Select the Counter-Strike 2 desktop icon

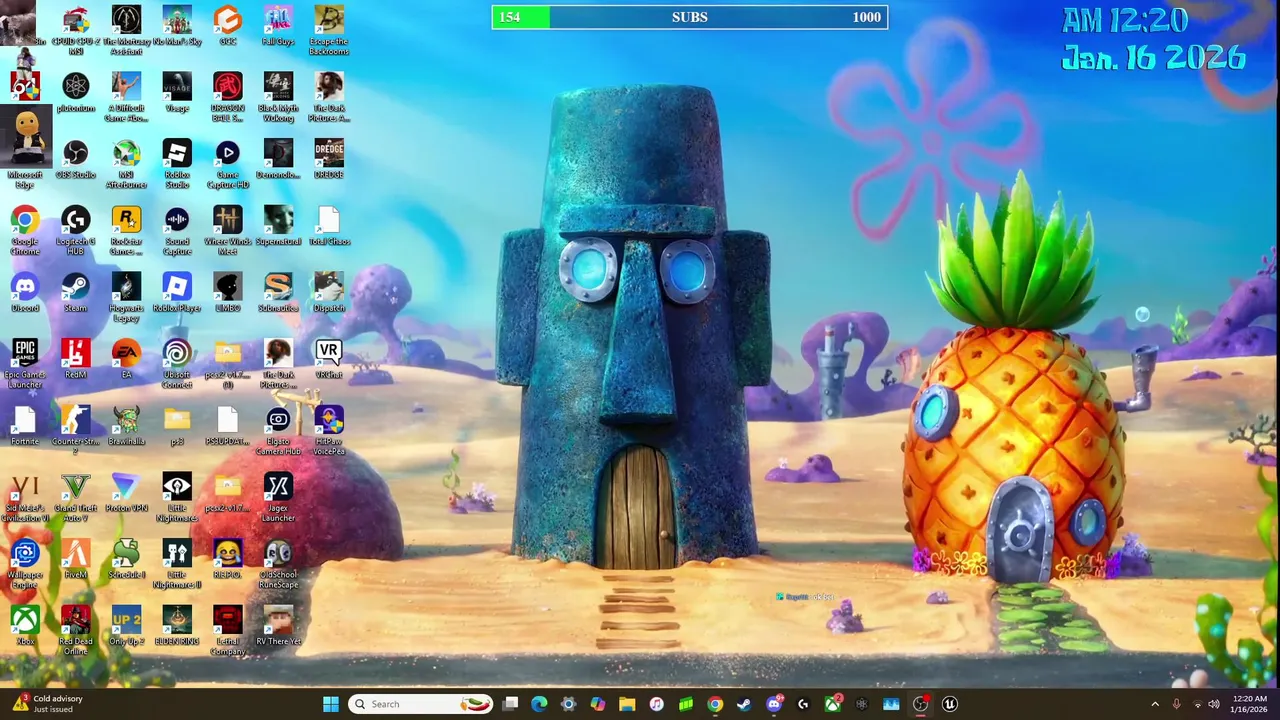pyautogui.click(x=76, y=431)
